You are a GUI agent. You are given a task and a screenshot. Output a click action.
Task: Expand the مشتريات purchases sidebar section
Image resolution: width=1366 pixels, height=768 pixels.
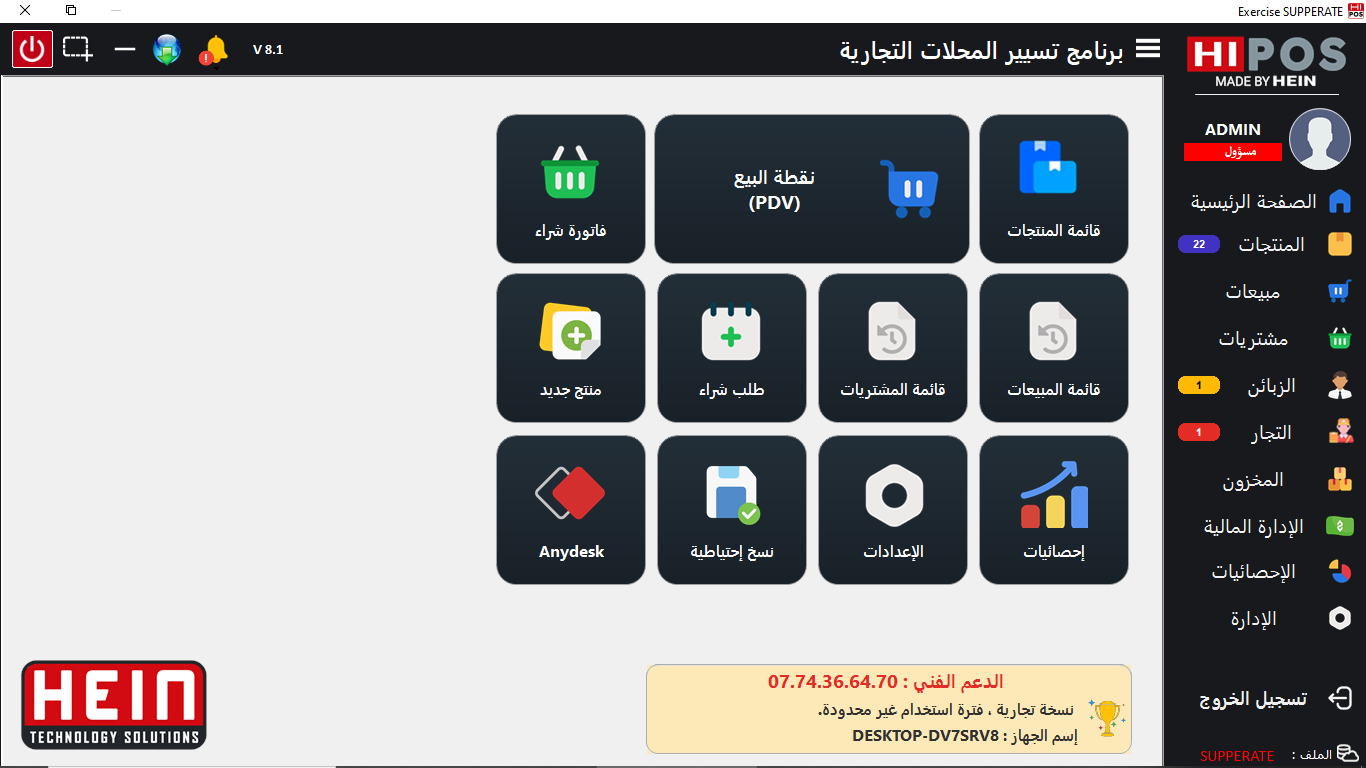pos(1253,339)
